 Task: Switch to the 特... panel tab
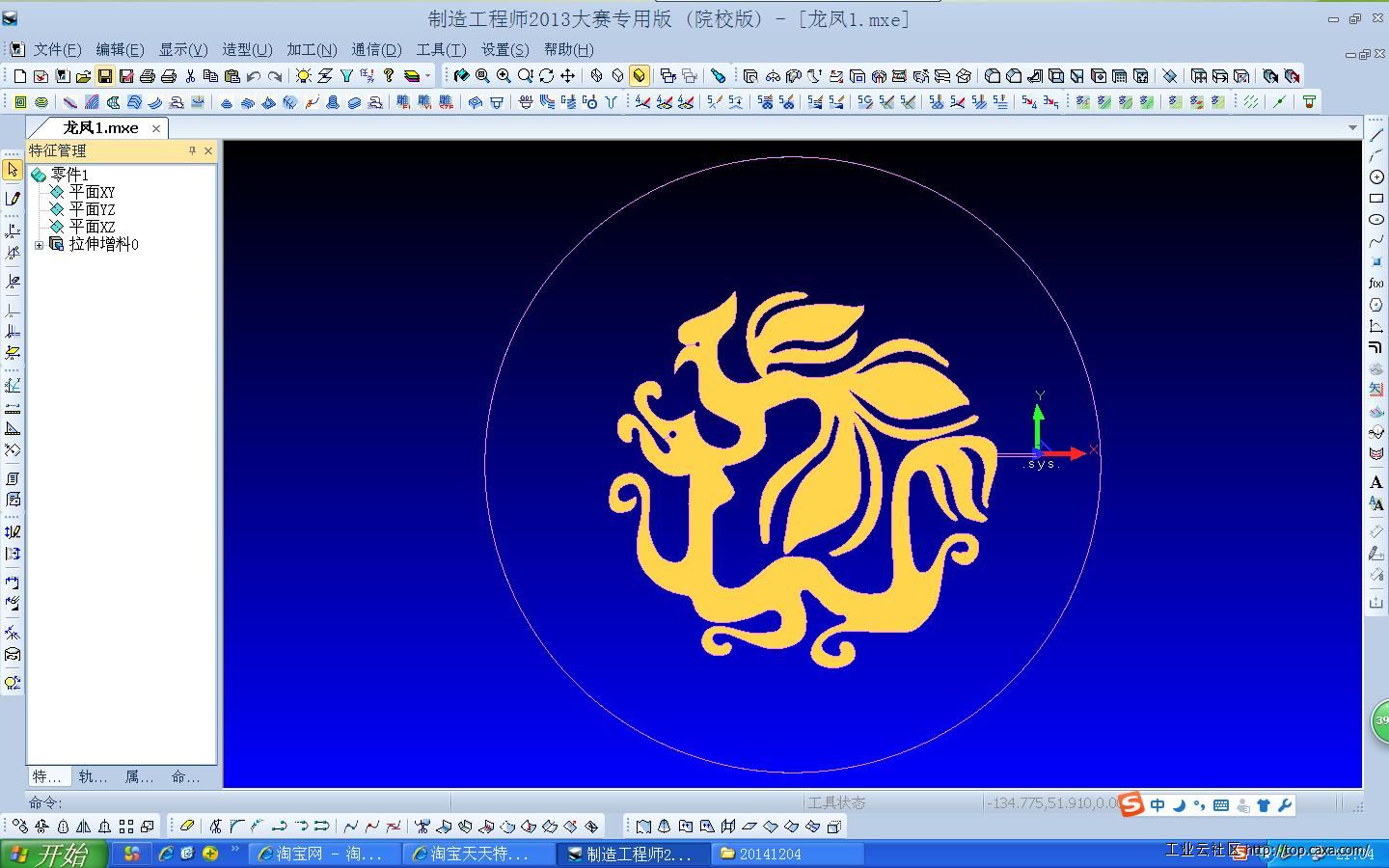[47, 776]
